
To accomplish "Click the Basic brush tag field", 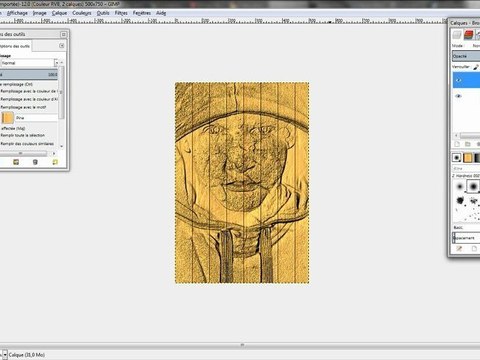I will (466, 227).
